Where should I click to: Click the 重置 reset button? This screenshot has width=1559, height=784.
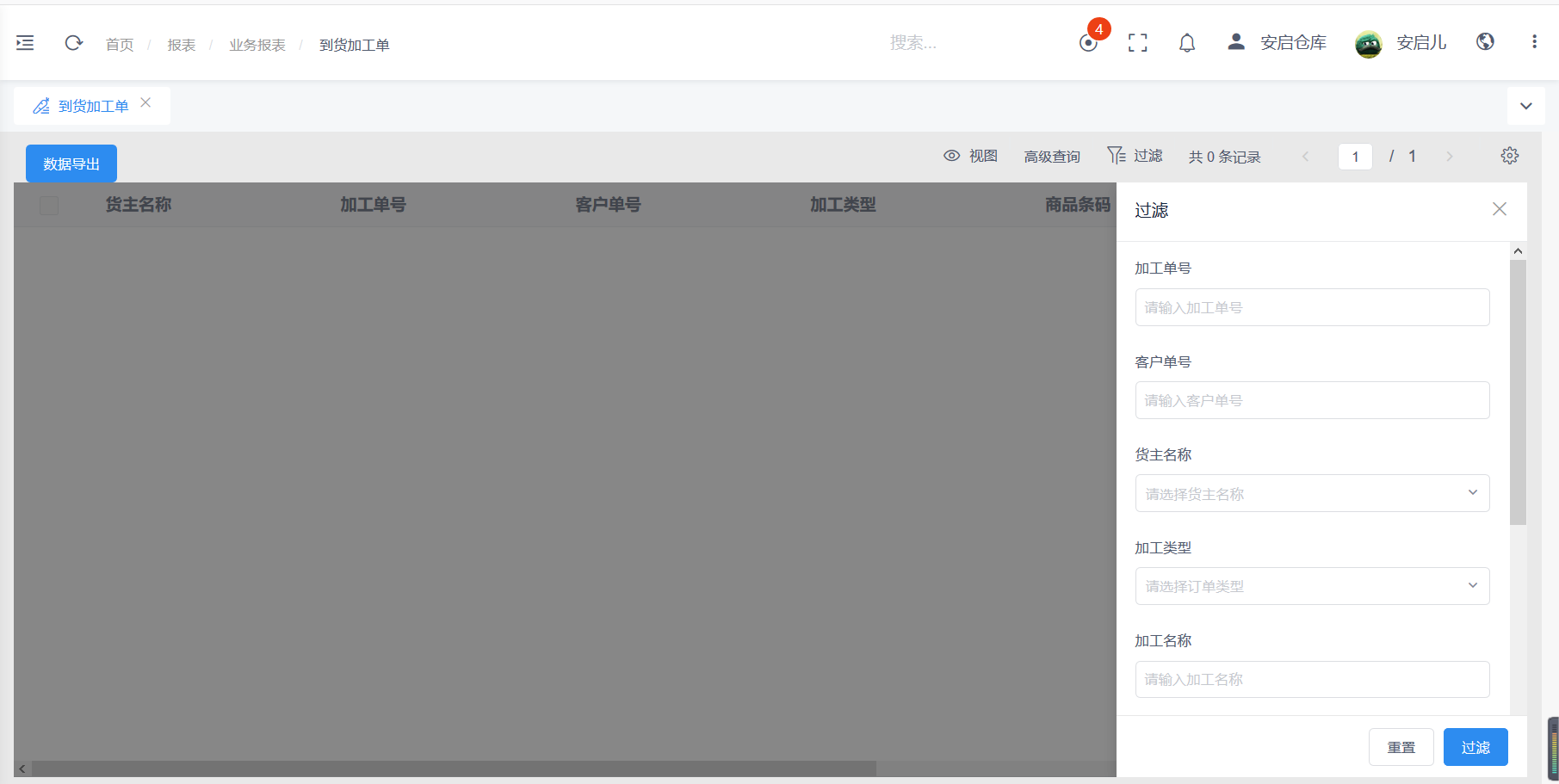click(1401, 747)
